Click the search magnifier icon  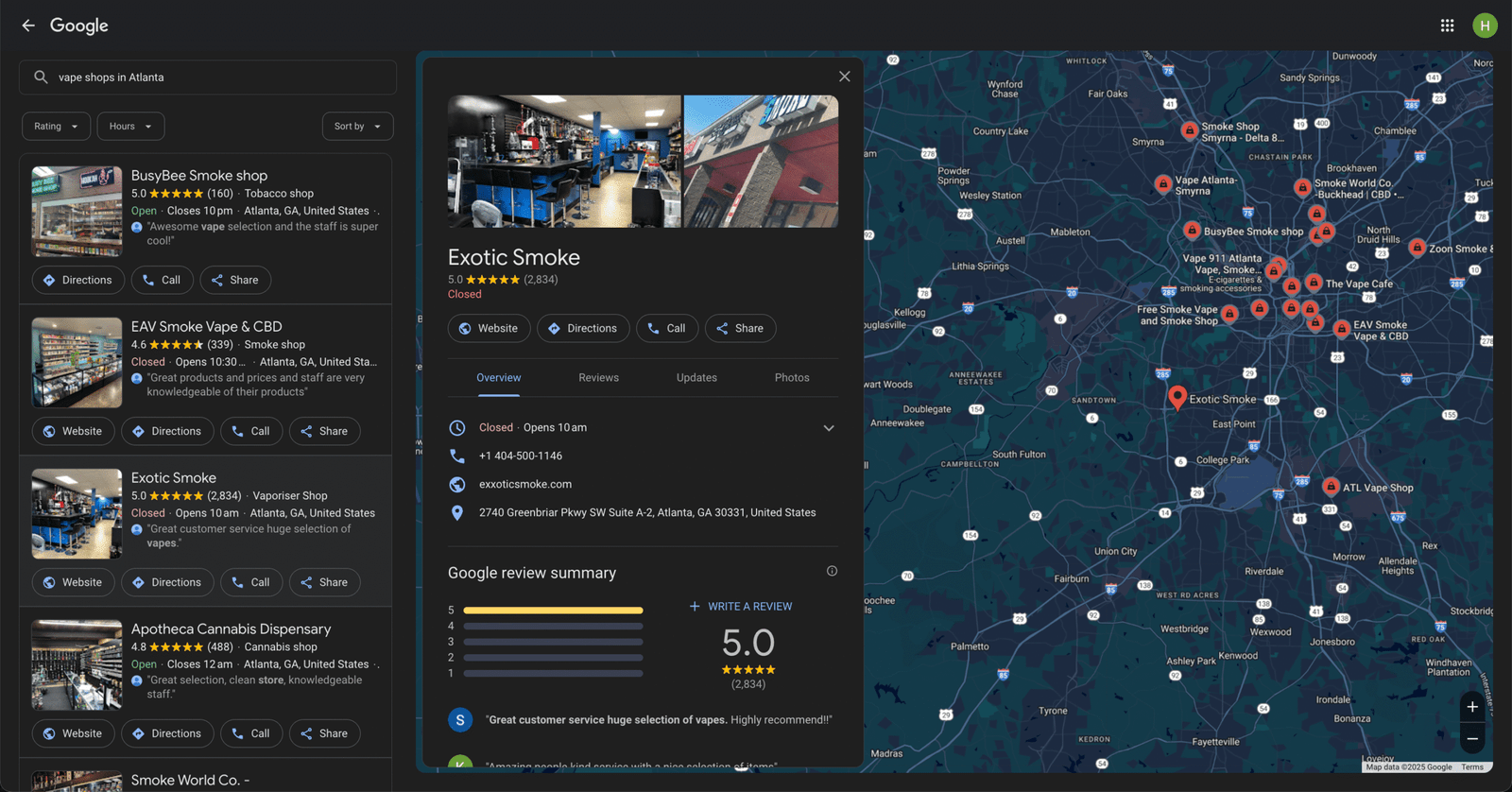[41, 77]
